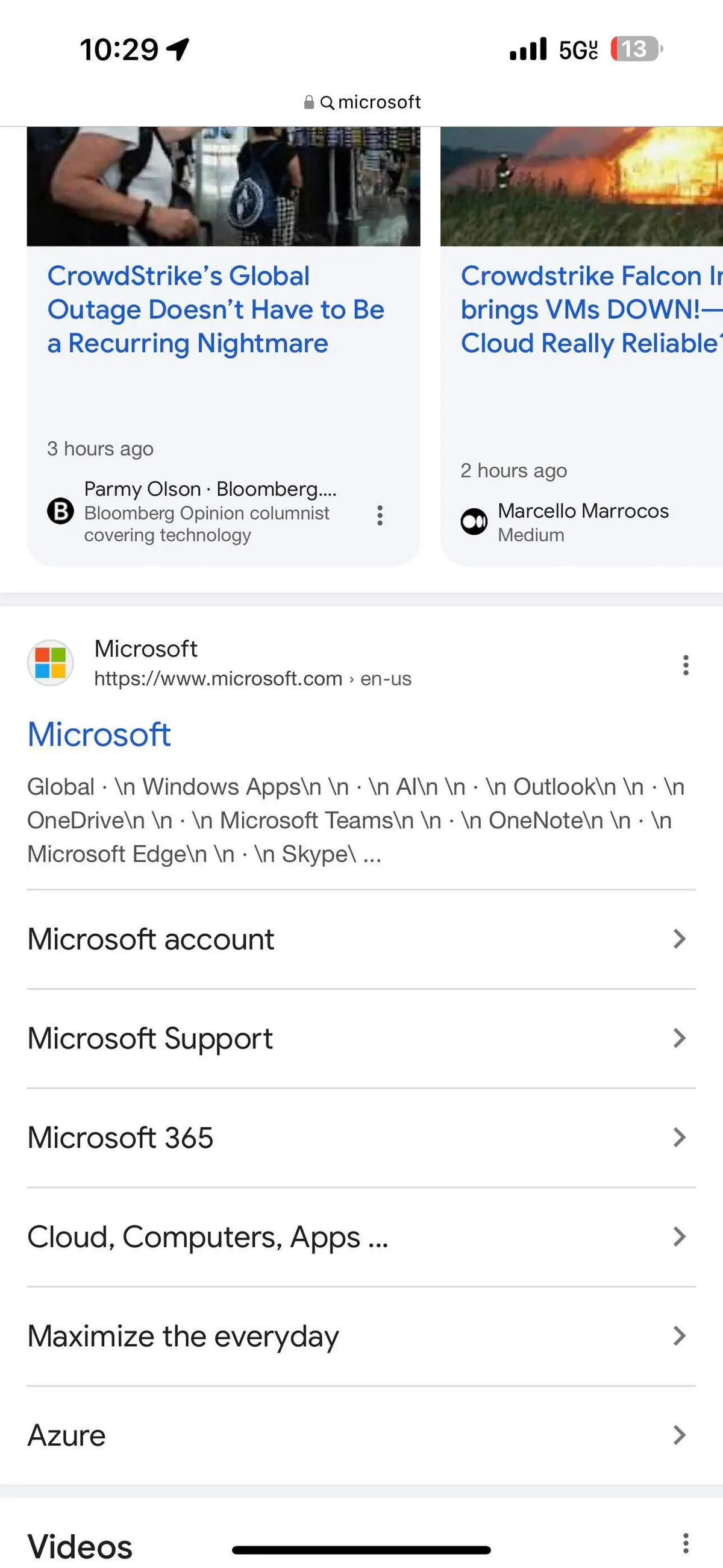
Task: Tap the Bloomberg B publisher icon
Action: [61, 511]
